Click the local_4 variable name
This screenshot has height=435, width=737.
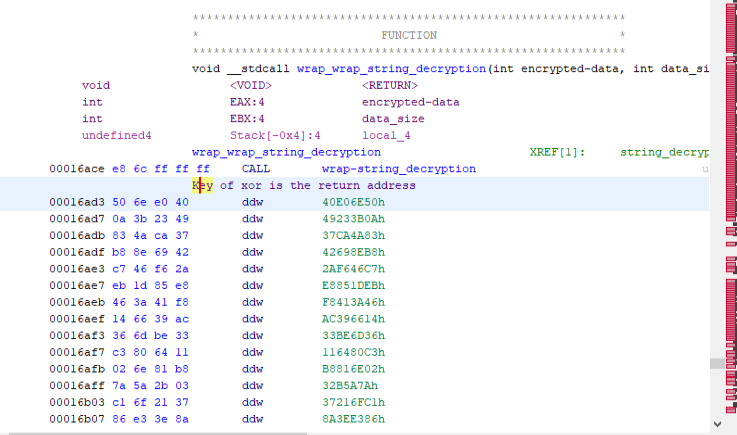[386, 135]
